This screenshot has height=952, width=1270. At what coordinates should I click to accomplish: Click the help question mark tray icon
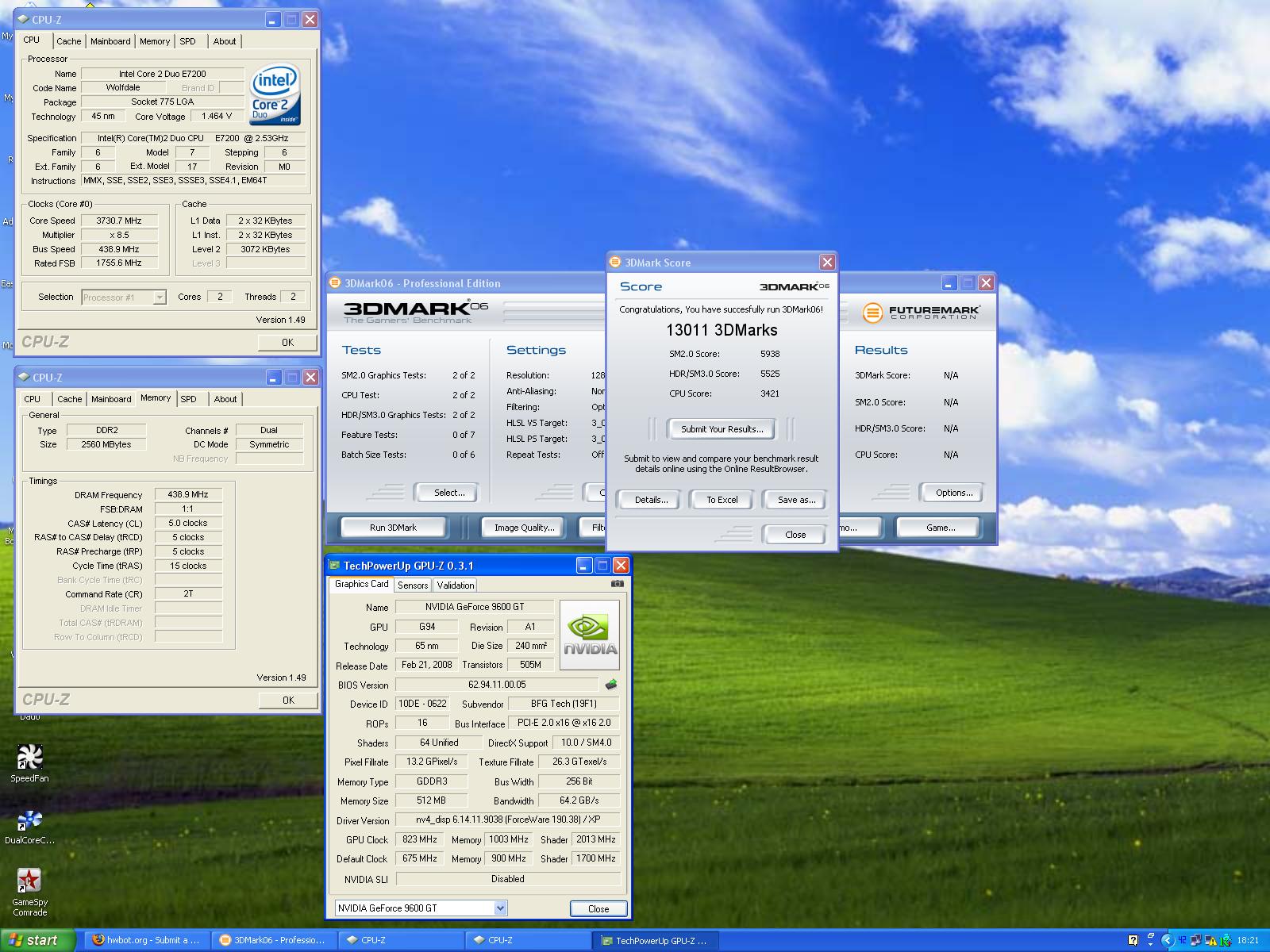click(x=1133, y=940)
